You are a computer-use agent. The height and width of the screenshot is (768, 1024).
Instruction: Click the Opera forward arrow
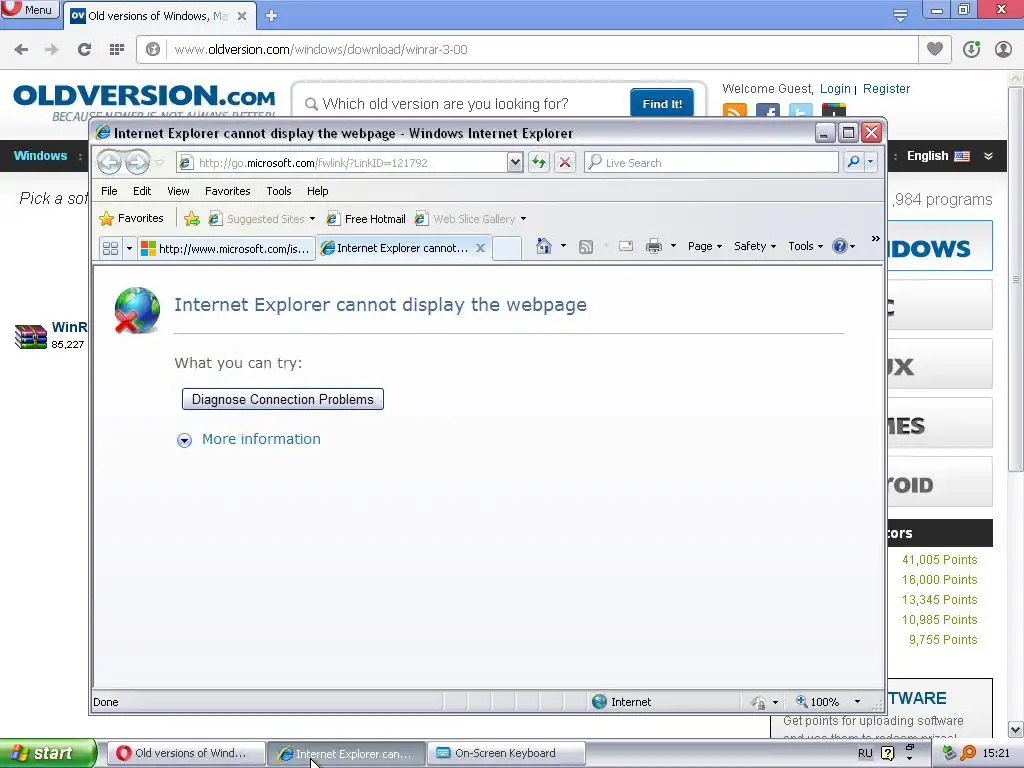(x=52, y=50)
